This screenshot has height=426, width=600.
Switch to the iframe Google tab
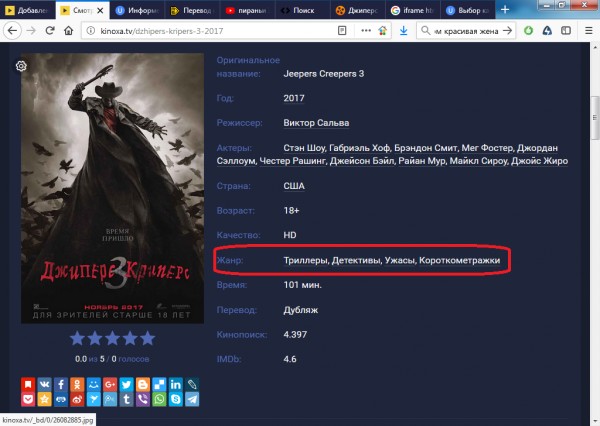point(412,10)
